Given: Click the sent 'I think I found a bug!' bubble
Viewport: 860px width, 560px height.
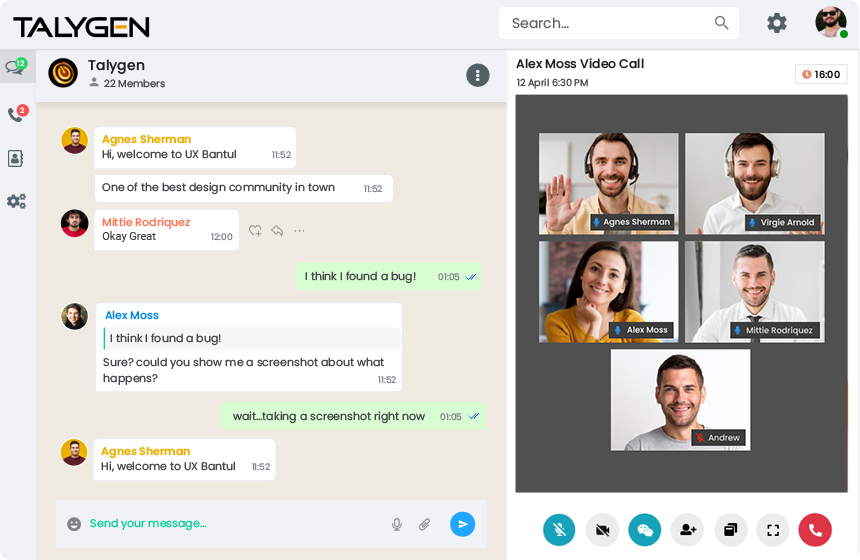Looking at the screenshot, I should (x=388, y=276).
